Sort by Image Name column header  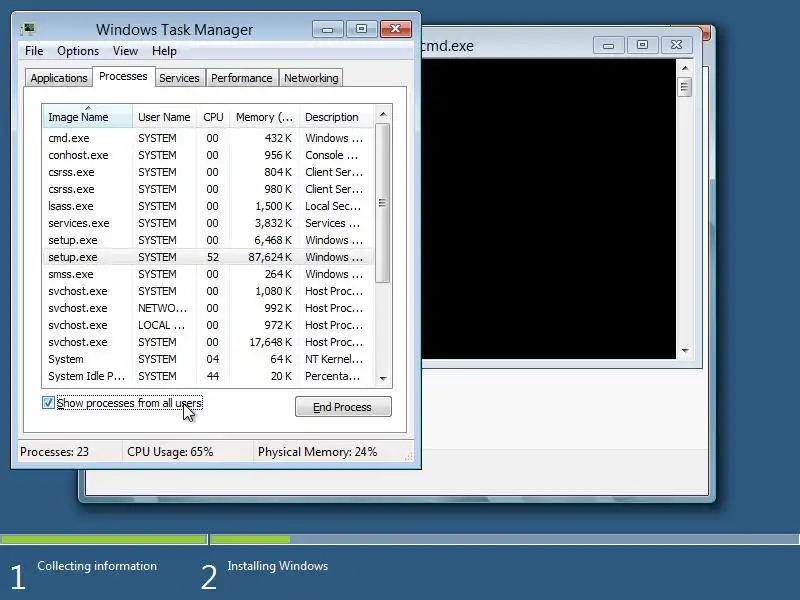pyautogui.click(x=87, y=117)
